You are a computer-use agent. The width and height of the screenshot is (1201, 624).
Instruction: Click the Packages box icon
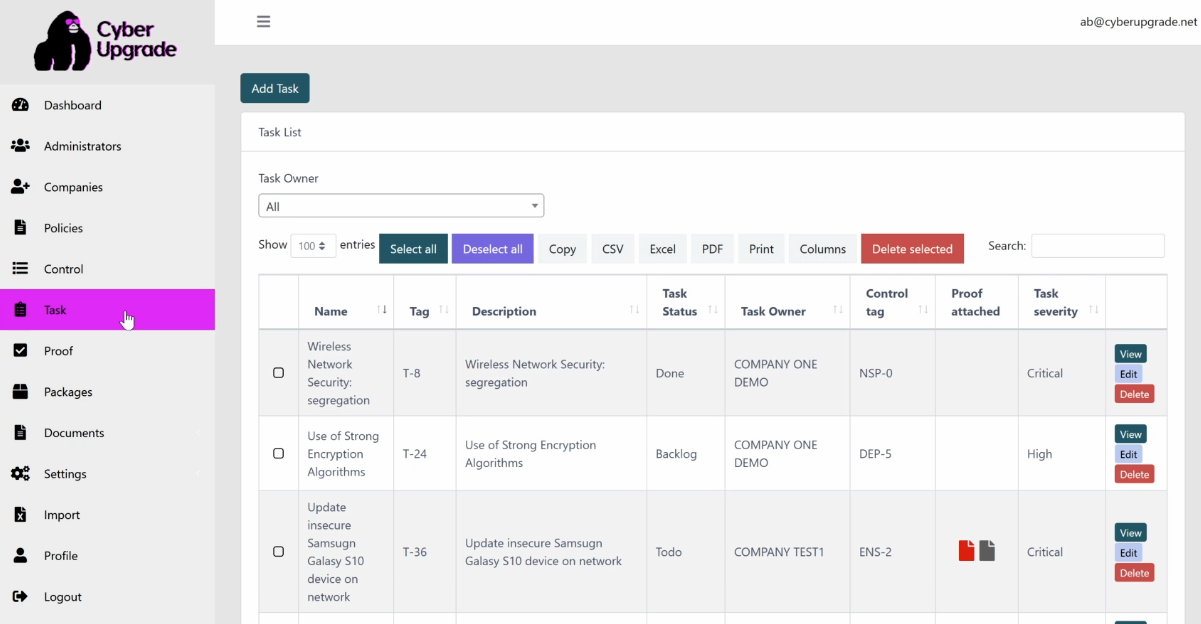click(20, 392)
